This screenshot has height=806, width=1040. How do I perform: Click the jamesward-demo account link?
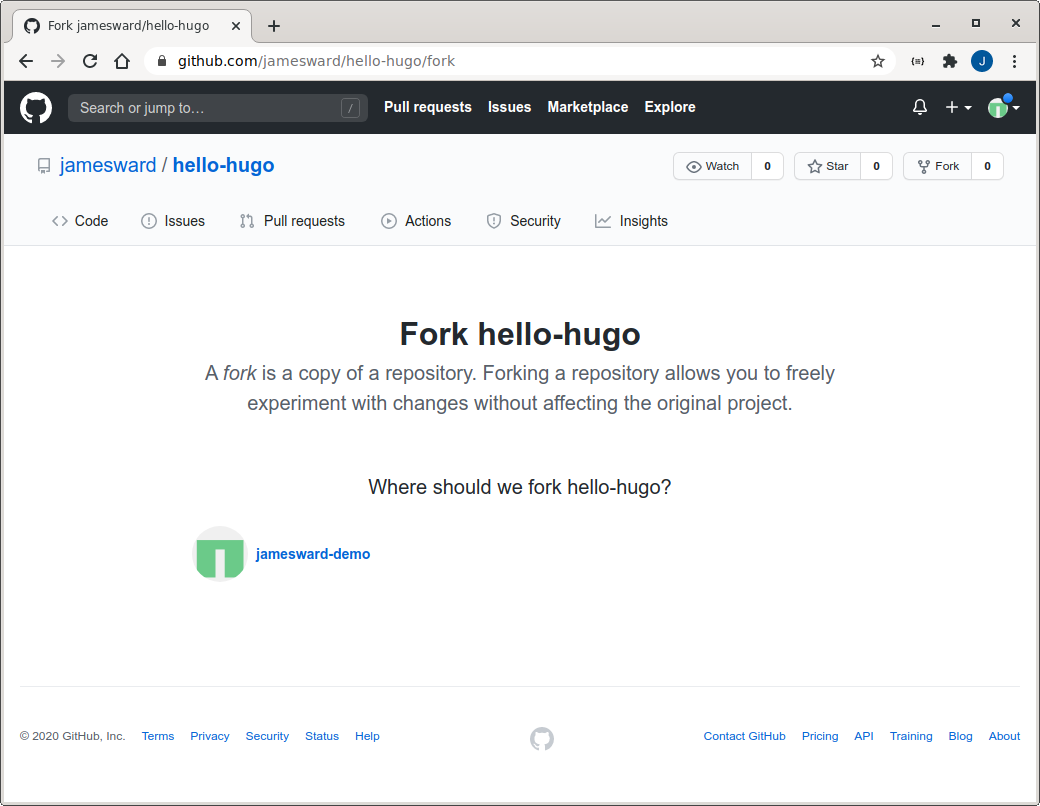pyautogui.click(x=313, y=554)
